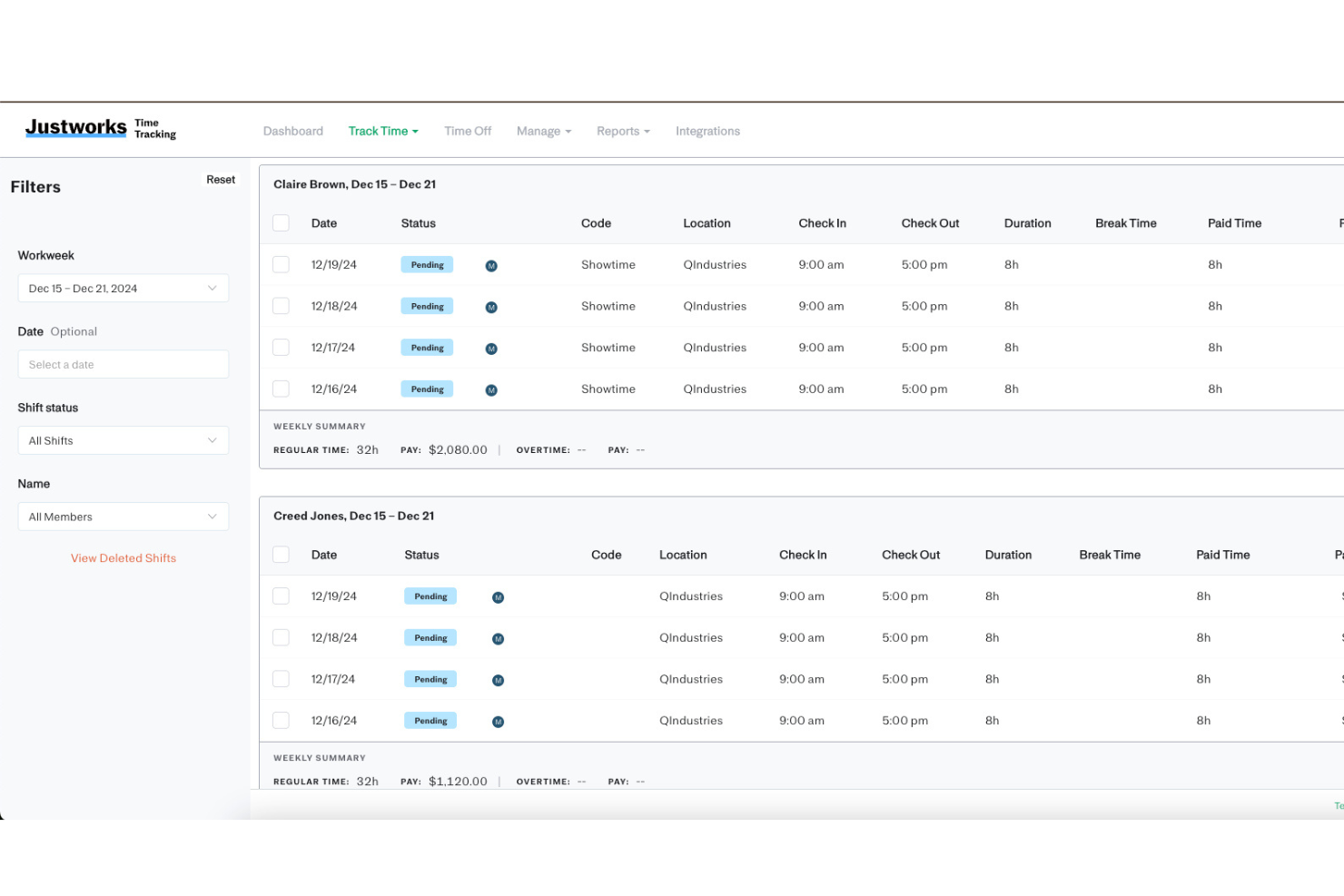The width and height of the screenshot is (1344, 896).
Task: Reset the applied filters
Action: (221, 180)
